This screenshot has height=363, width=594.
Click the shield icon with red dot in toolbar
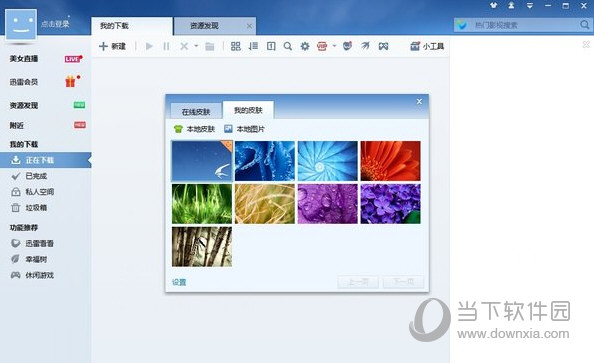click(x=347, y=46)
